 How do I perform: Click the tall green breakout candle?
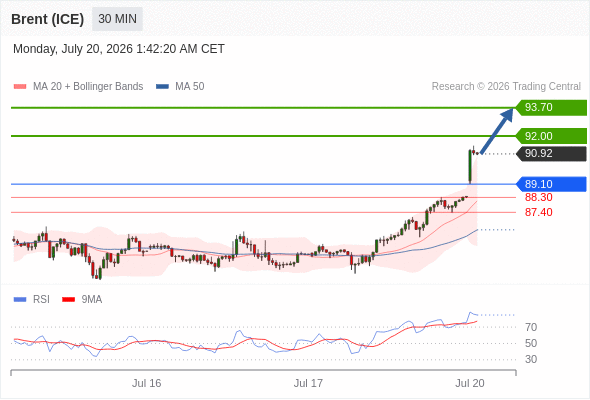(x=470, y=167)
